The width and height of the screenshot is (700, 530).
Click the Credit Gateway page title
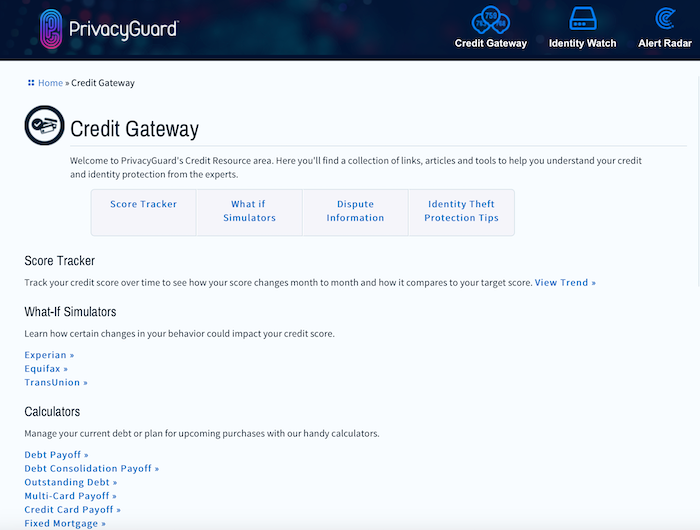pyautogui.click(x=134, y=129)
